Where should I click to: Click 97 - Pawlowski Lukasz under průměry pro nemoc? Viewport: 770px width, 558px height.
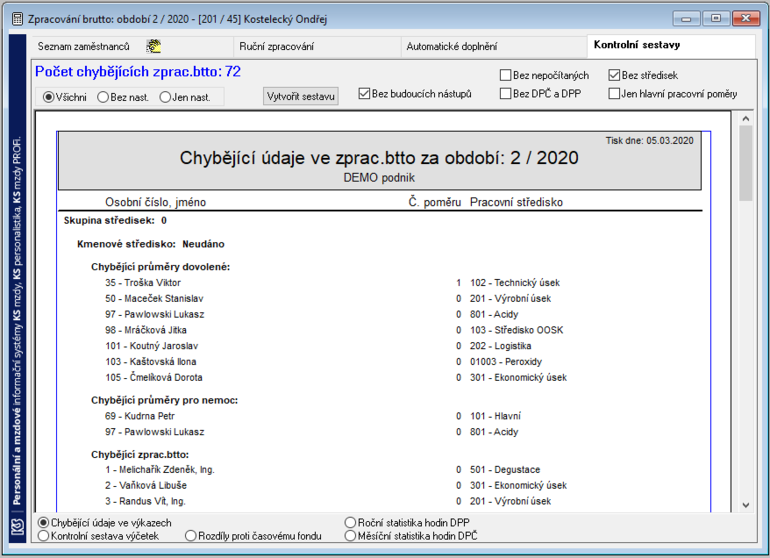[154, 432]
